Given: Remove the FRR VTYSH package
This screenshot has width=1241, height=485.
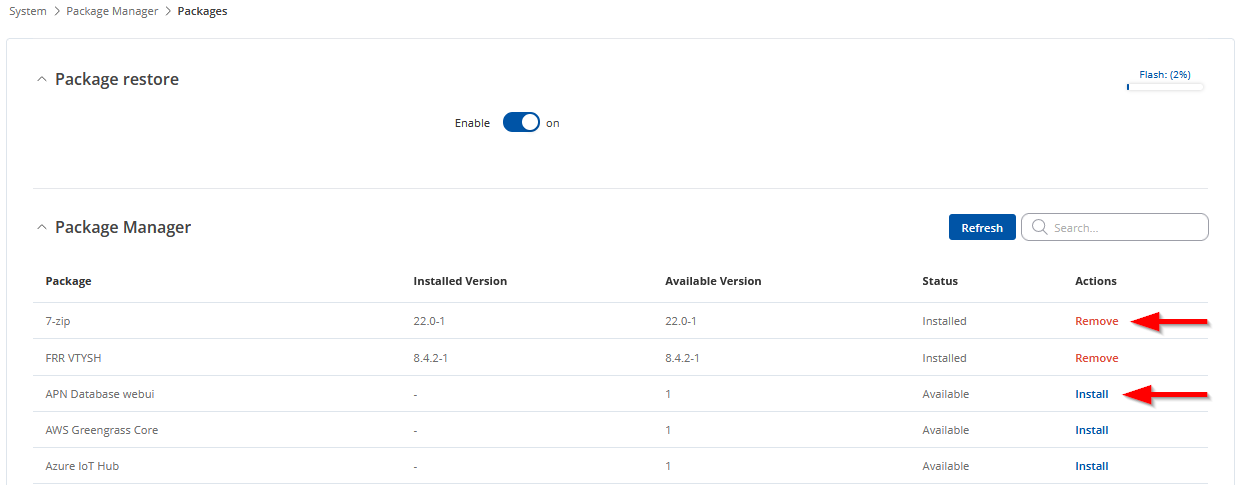Looking at the screenshot, I should coord(1096,357).
